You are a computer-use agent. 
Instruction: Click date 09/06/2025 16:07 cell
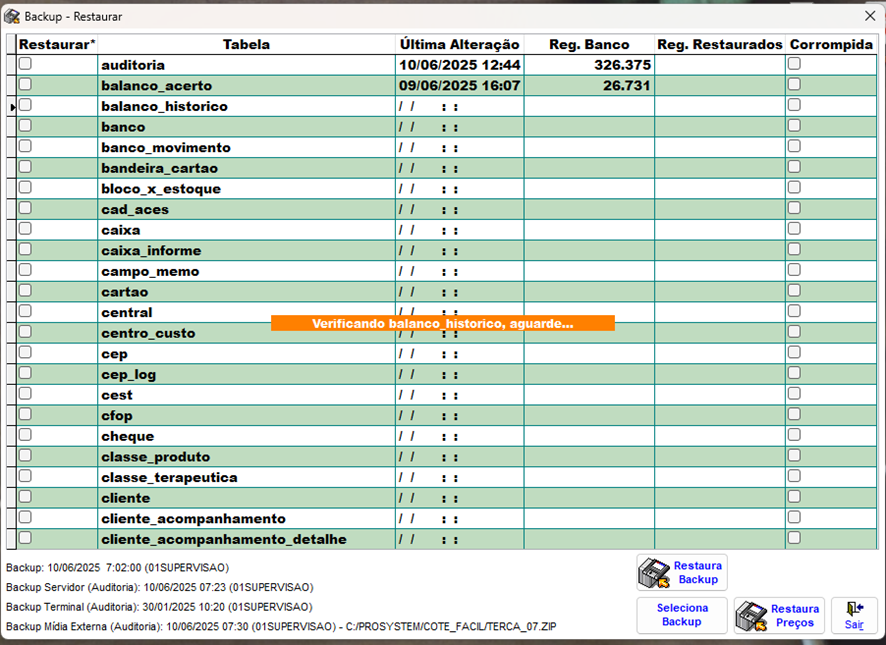[459, 86]
